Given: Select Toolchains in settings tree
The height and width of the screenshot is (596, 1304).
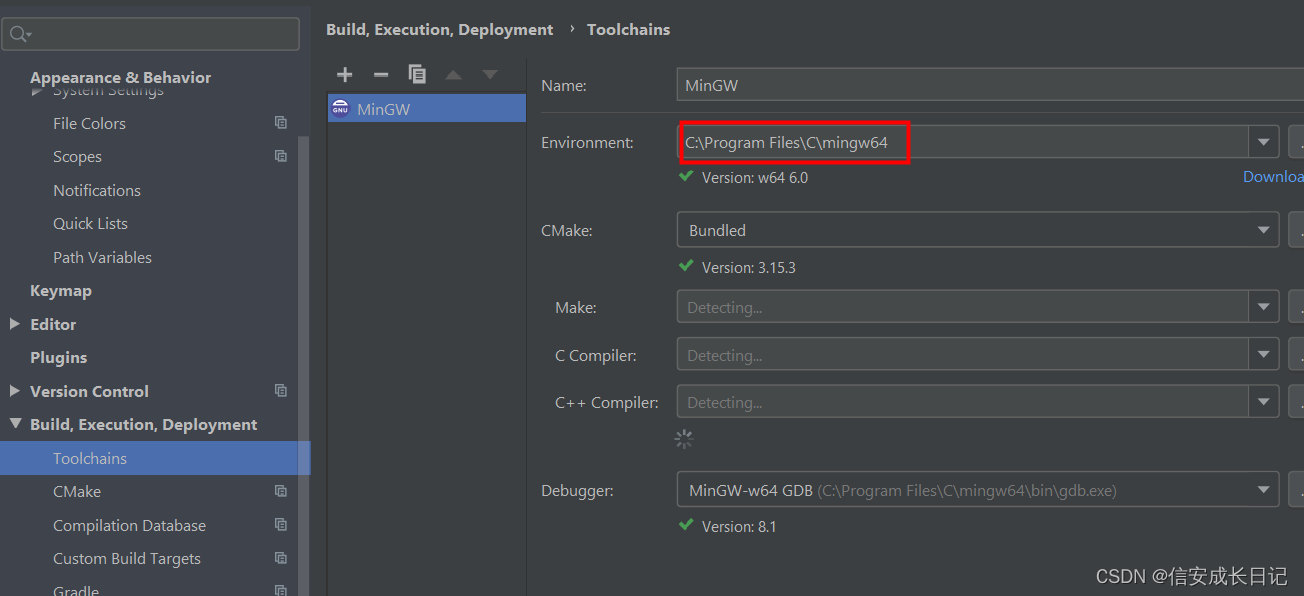Looking at the screenshot, I should tap(155, 458).
